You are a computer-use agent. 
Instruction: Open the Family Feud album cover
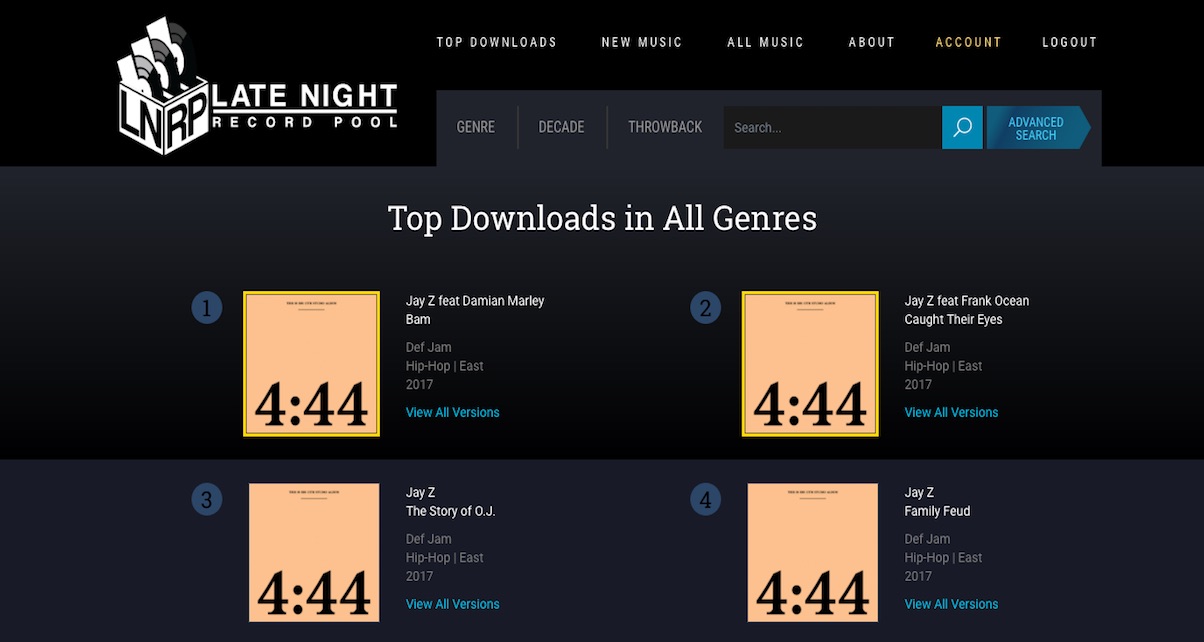pos(813,553)
